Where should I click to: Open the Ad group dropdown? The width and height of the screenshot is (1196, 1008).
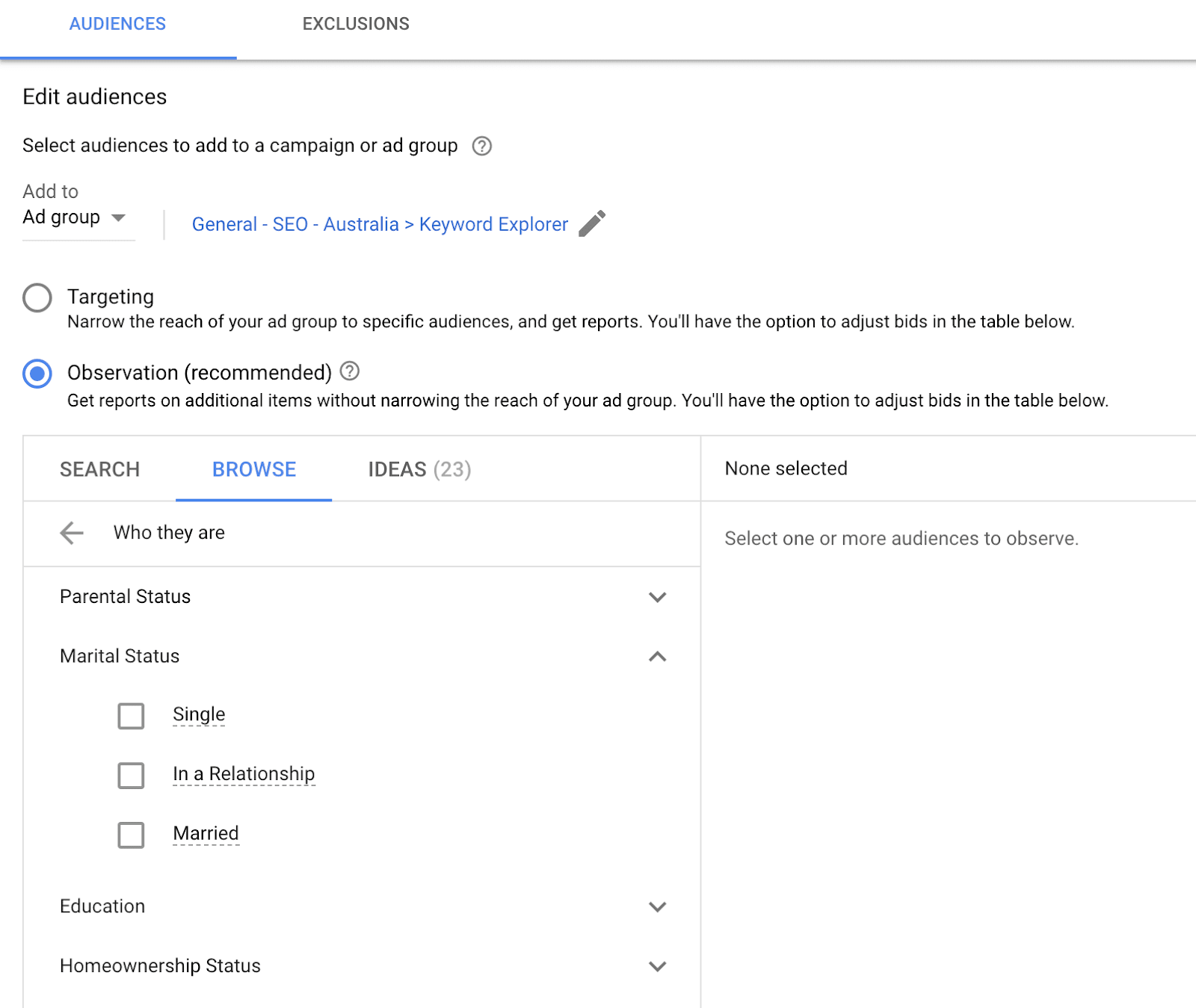click(75, 217)
